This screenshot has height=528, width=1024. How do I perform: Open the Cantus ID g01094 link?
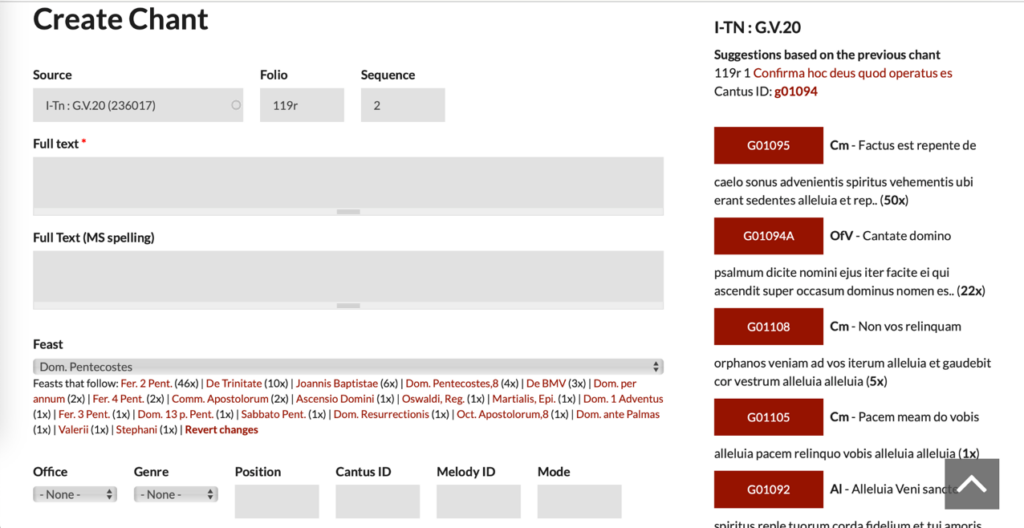point(796,91)
